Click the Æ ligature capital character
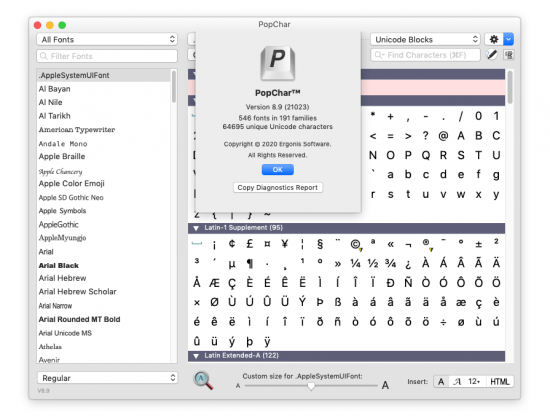550x416 pixels. coord(214,283)
